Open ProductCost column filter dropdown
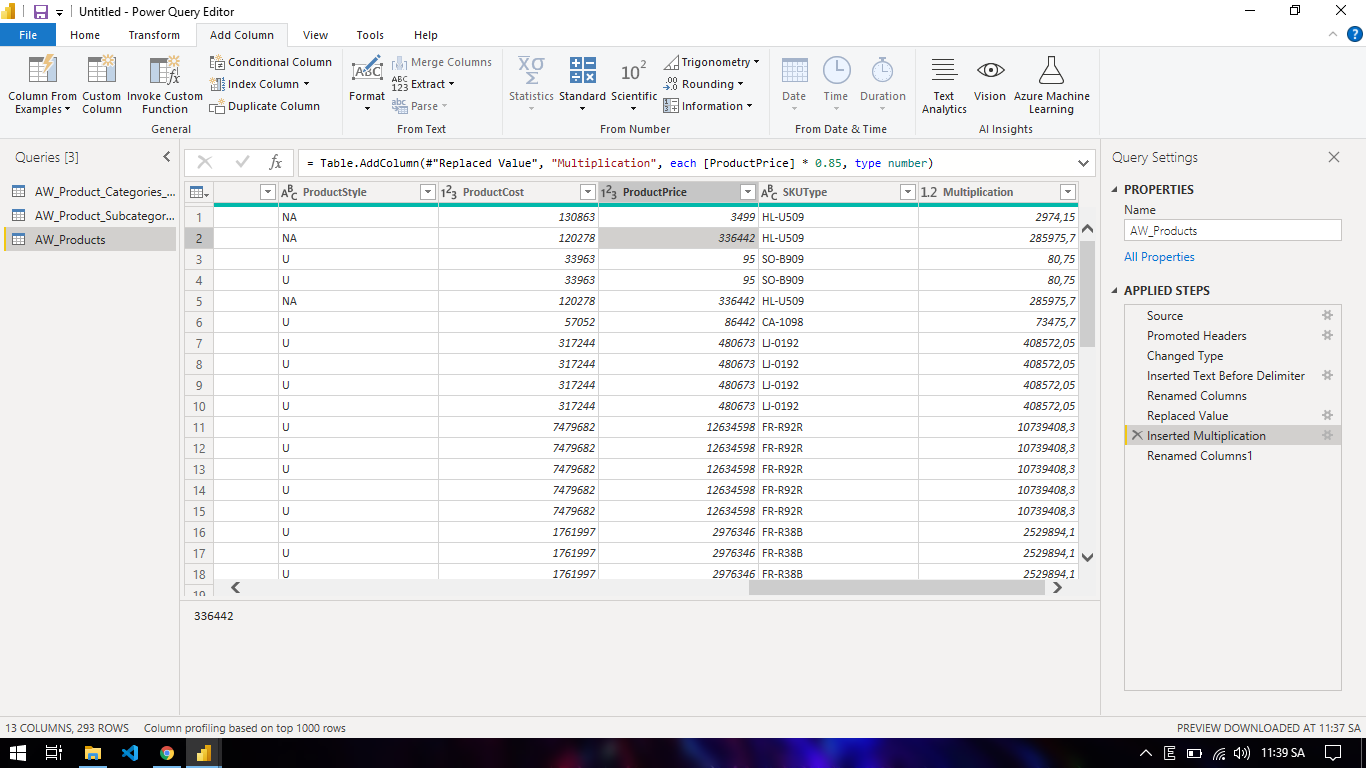This screenshot has height=768, width=1366. (587, 192)
